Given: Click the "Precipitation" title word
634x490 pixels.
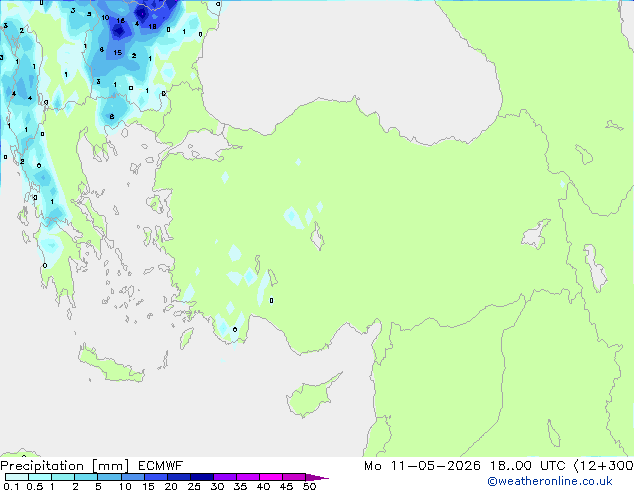Looking at the screenshot, I should point(42,466).
